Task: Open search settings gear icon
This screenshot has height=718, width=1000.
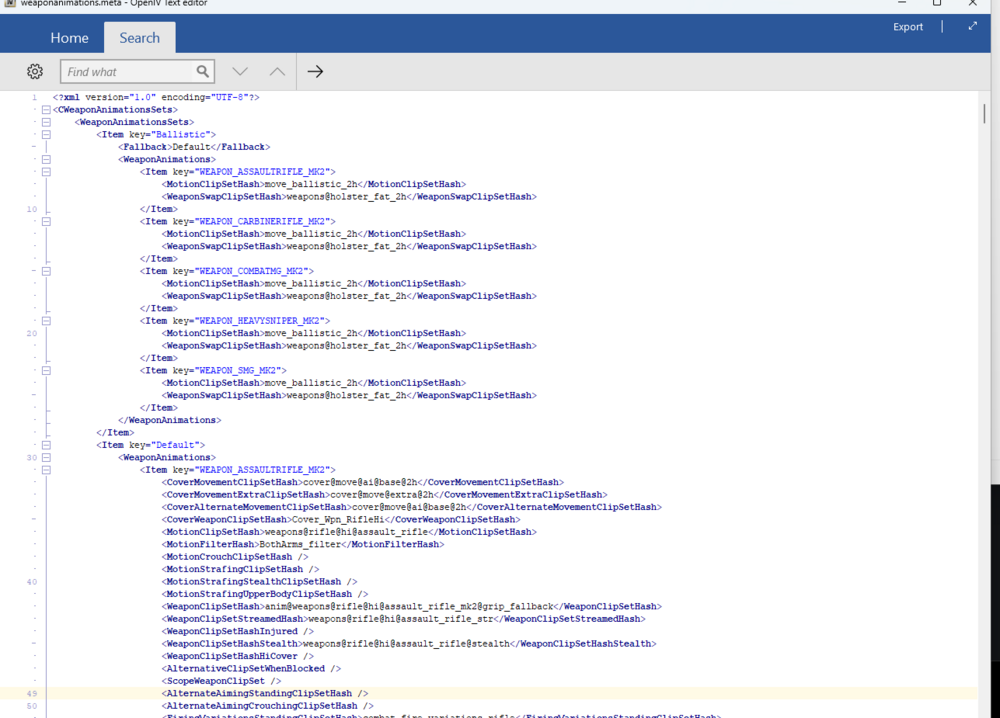Action: (x=35, y=71)
